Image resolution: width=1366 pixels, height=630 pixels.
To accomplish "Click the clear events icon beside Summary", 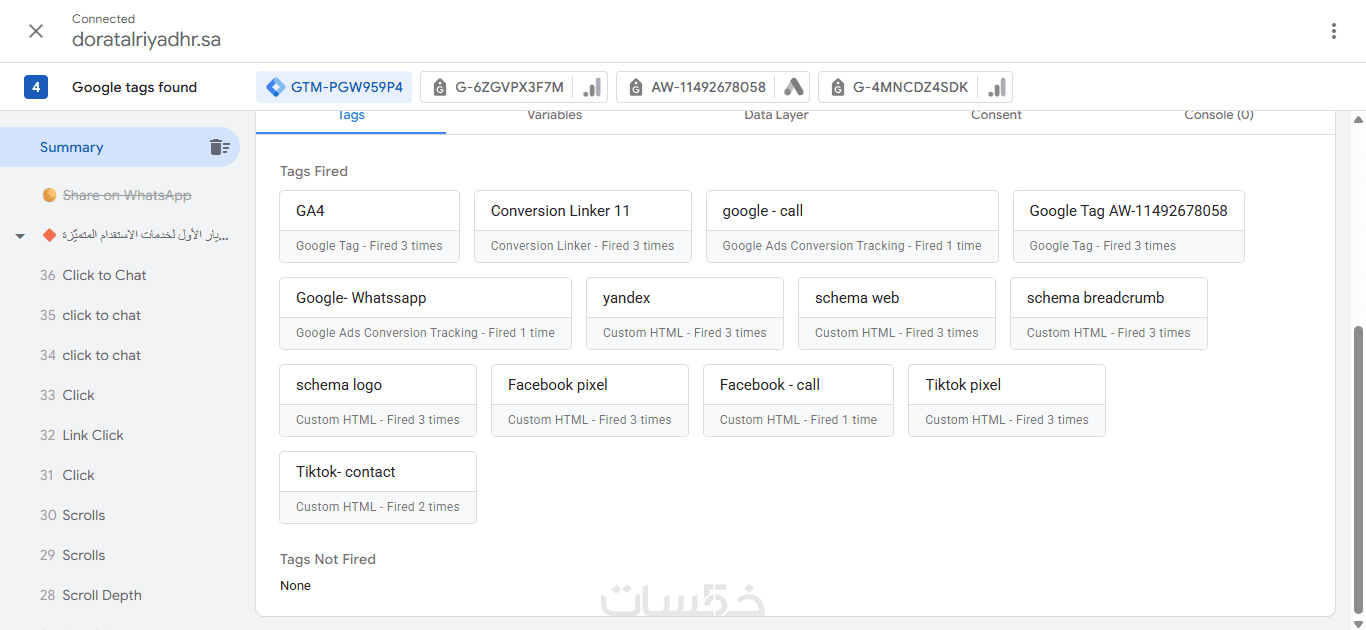I will [x=220, y=147].
